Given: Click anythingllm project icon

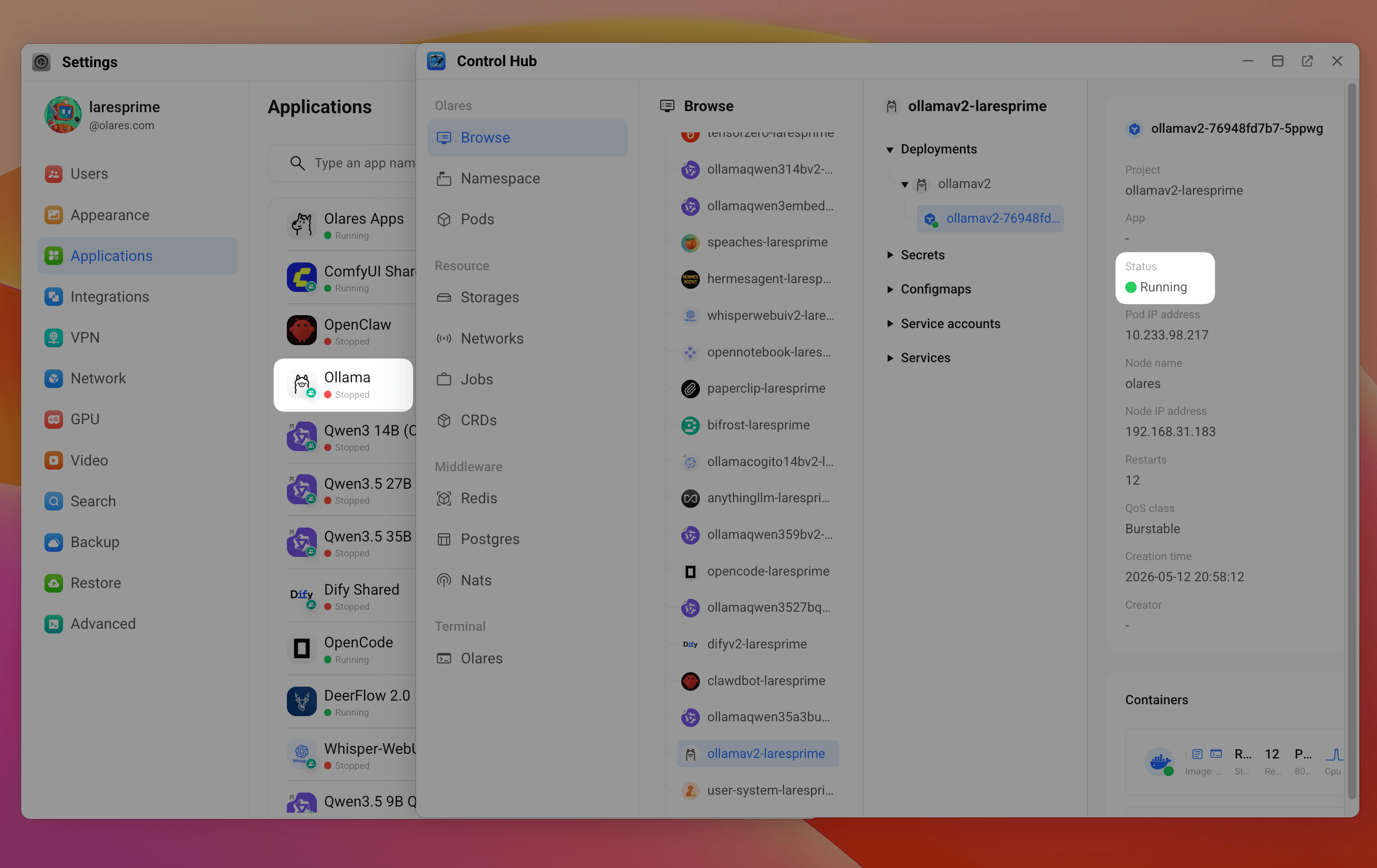Looking at the screenshot, I should 690,498.
